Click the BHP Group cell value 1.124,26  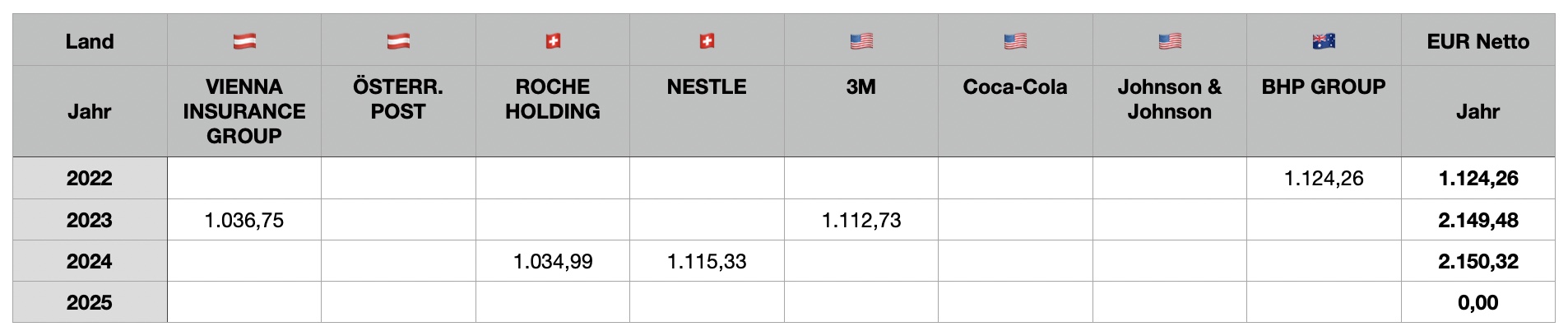(x=1324, y=178)
